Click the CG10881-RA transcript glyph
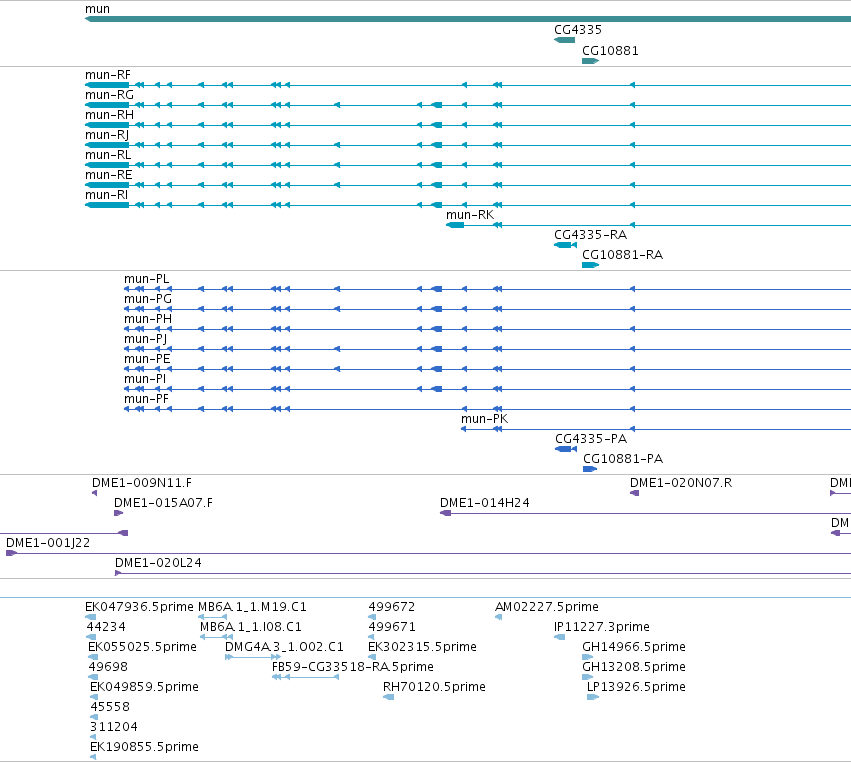Viewport: 851px width, 762px height. click(590, 265)
